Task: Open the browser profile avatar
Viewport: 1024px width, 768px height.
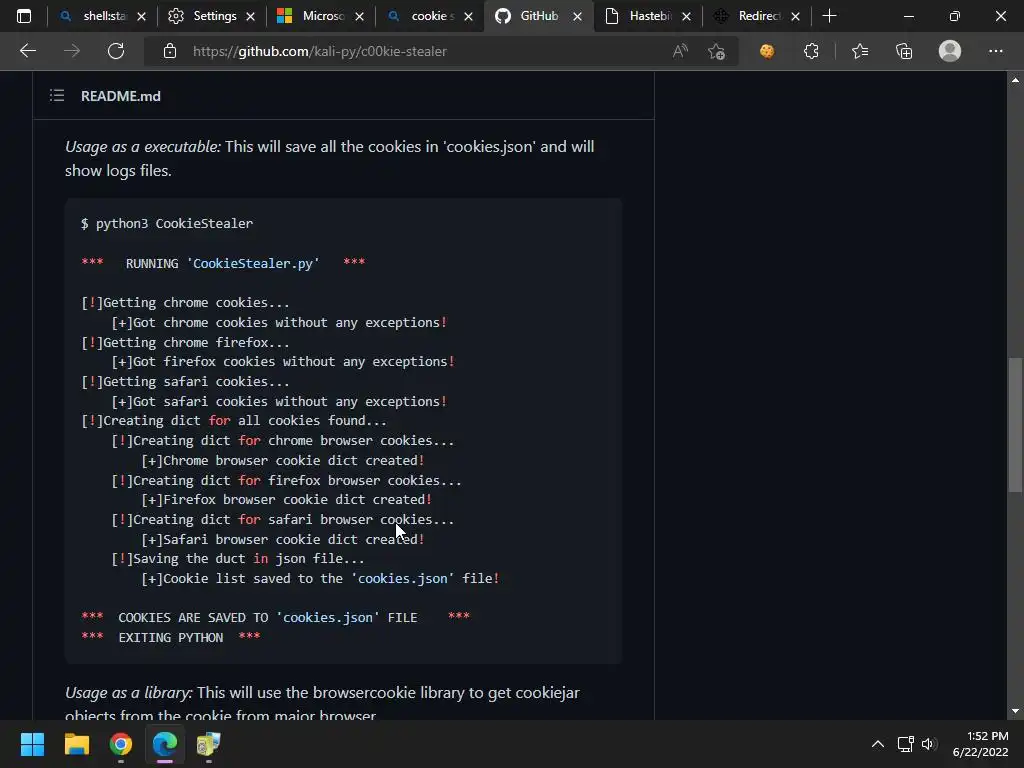Action: pyautogui.click(x=950, y=51)
